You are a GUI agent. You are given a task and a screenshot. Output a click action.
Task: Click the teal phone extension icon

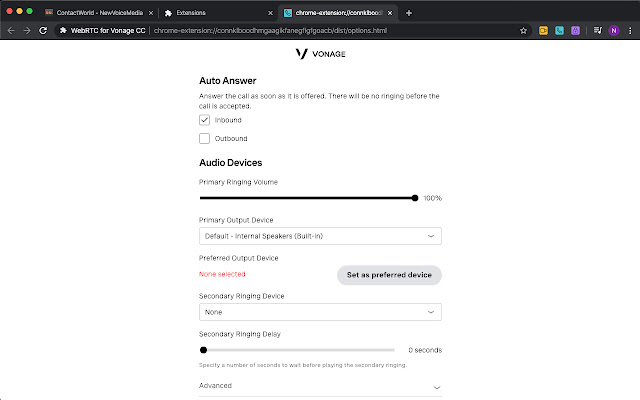coord(559,31)
